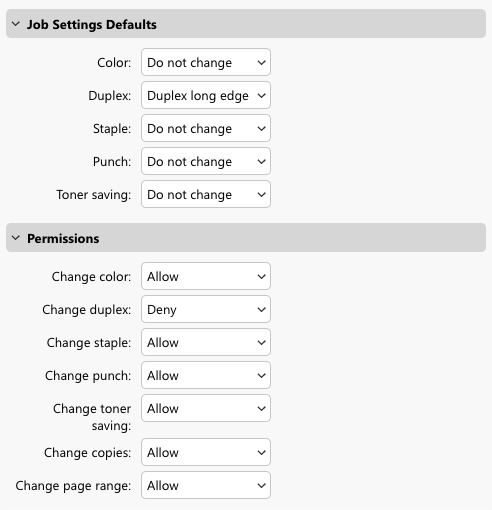Open the Duplex long edge dropdown

[x=206, y=95]
